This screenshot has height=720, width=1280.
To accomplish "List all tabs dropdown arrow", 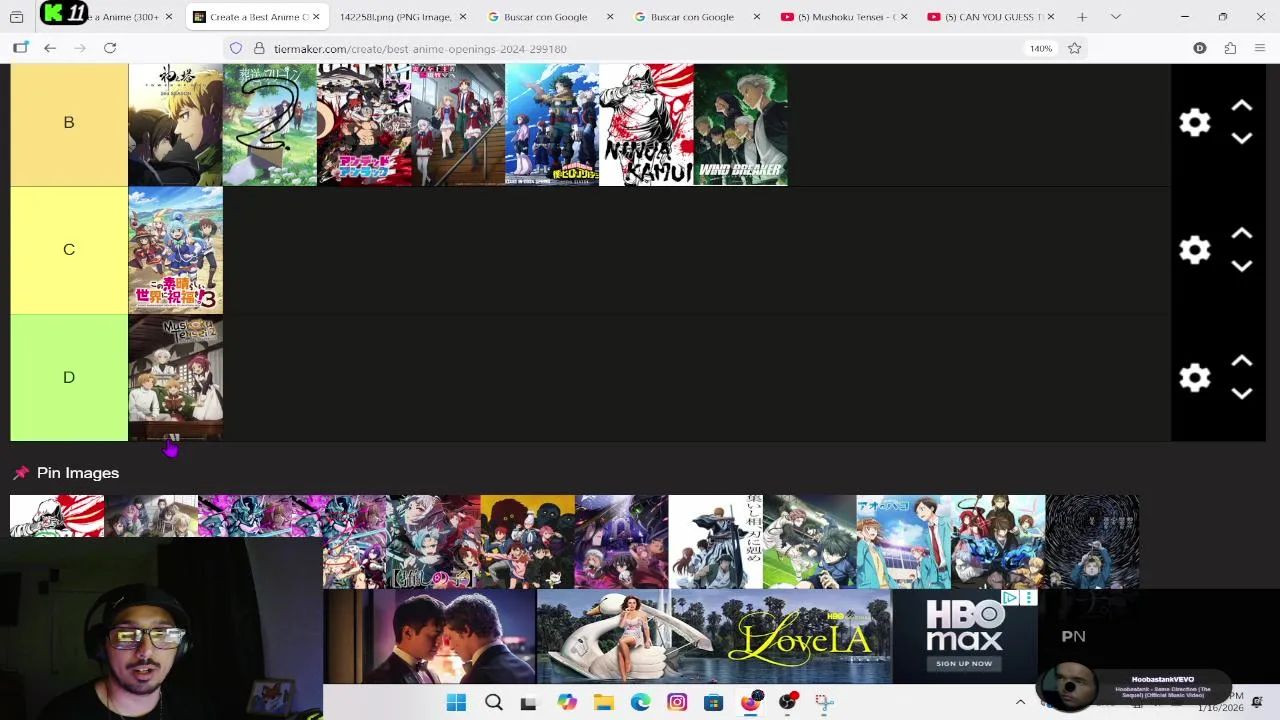I will [x=1116, y=17].
